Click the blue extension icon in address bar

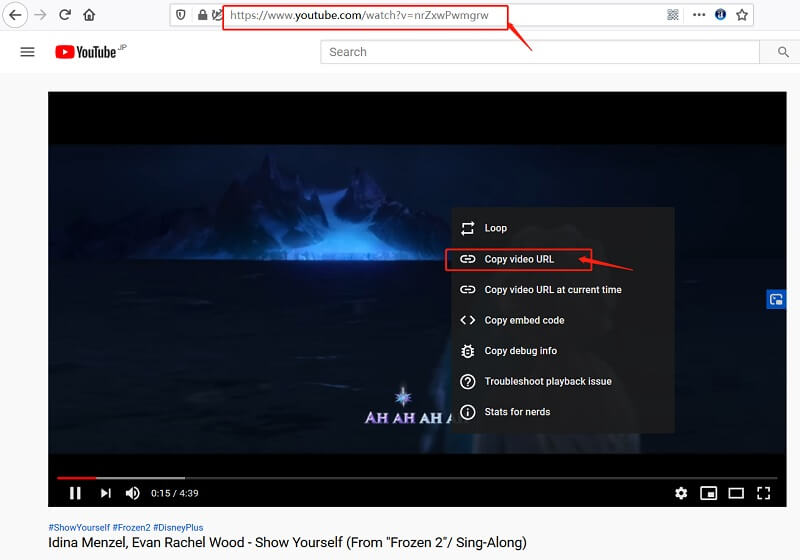point(720,15)
